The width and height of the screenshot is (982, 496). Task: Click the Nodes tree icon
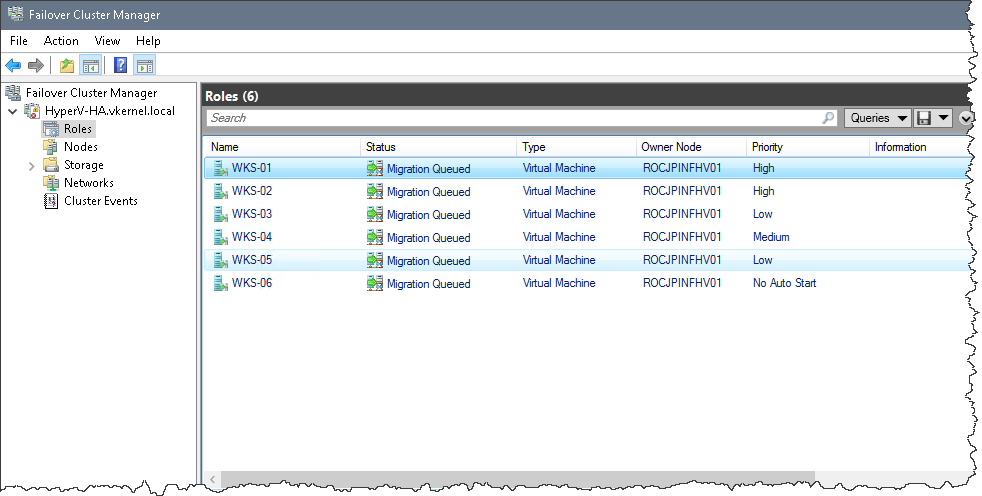[x=51, y=147]
